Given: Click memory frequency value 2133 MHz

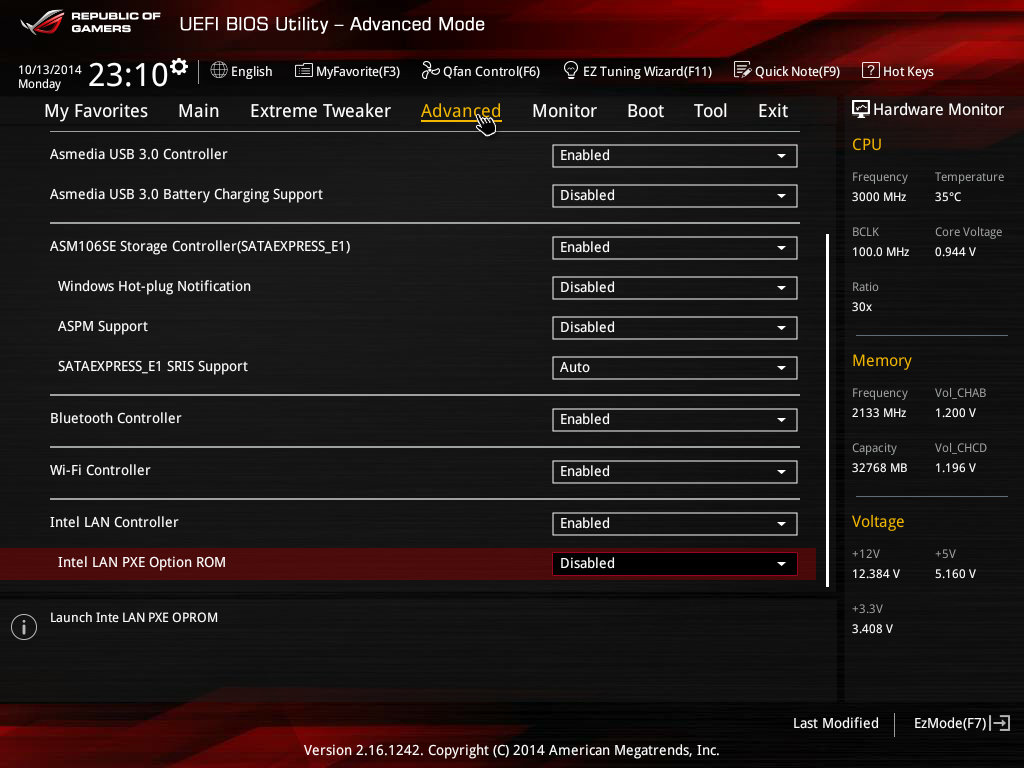Looking at the screenshot, I should tap(878, 413).
